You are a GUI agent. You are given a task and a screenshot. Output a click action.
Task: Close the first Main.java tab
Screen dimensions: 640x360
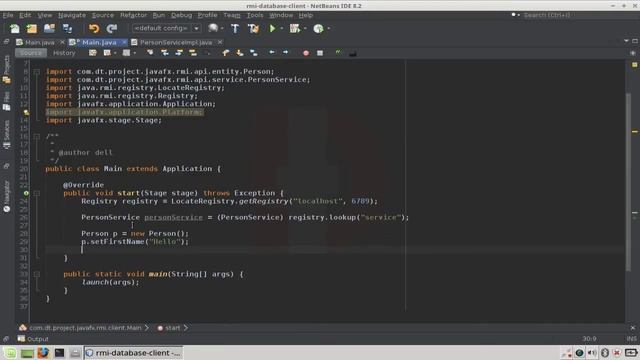tap(62, 42)
